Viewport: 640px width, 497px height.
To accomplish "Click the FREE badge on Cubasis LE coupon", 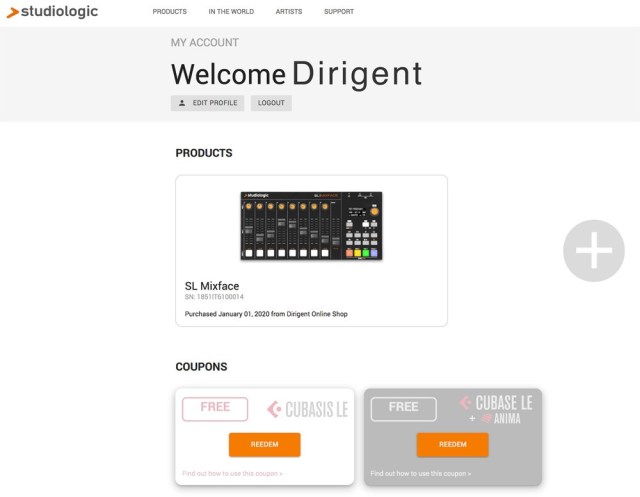I will [215, 409].
